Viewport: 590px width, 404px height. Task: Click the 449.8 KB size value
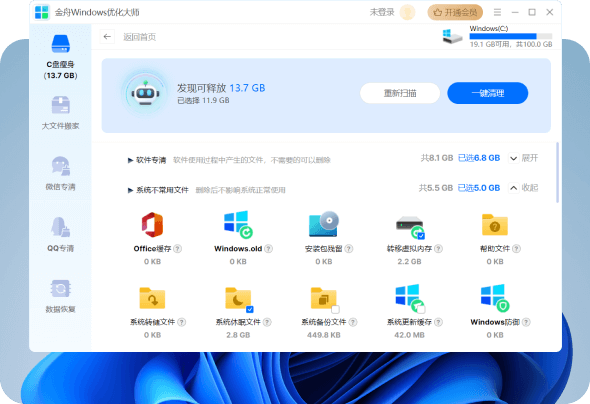point(324,335)
